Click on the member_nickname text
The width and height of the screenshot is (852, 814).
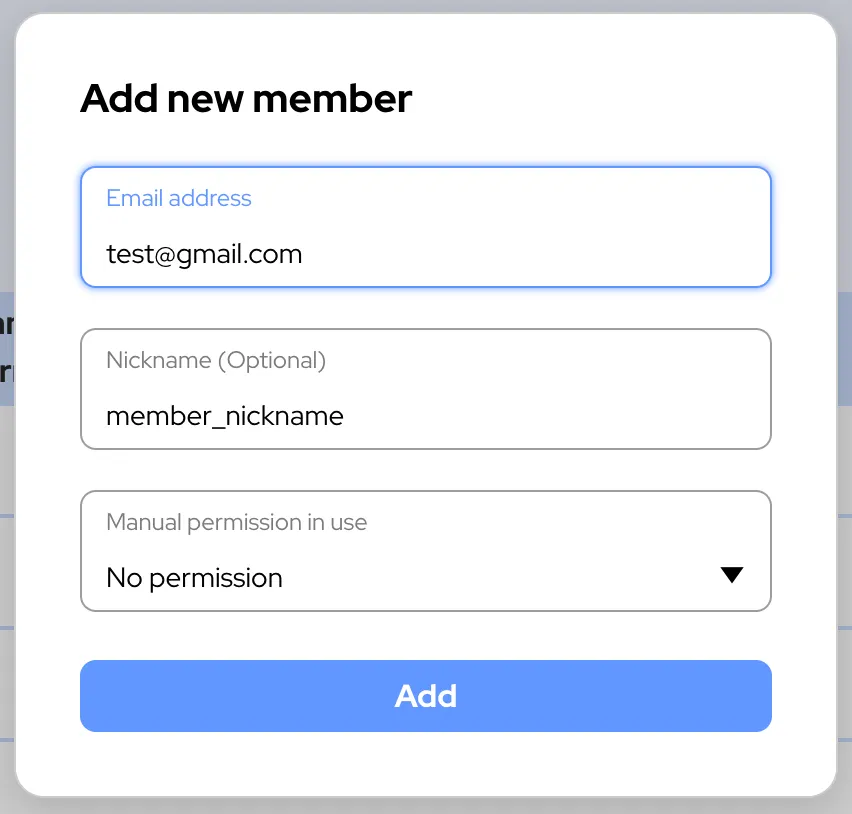225,416
